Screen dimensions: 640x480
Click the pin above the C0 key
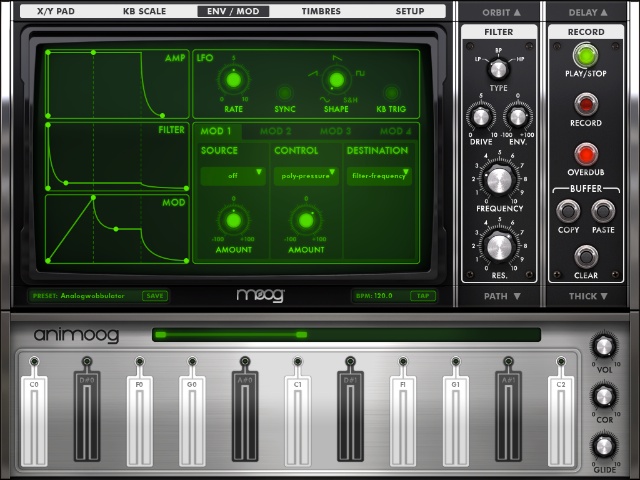tap(34, 361)
